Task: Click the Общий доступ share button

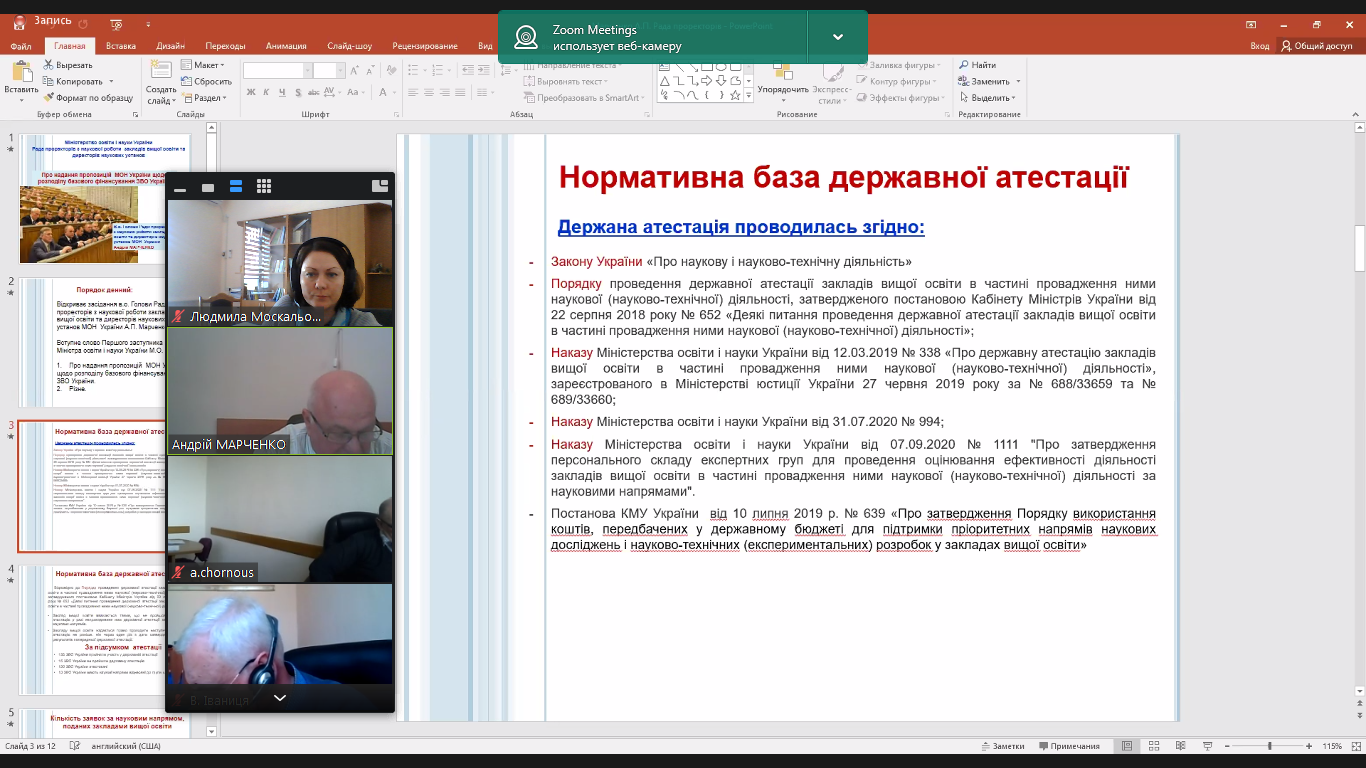Action: coord(1317,46)
